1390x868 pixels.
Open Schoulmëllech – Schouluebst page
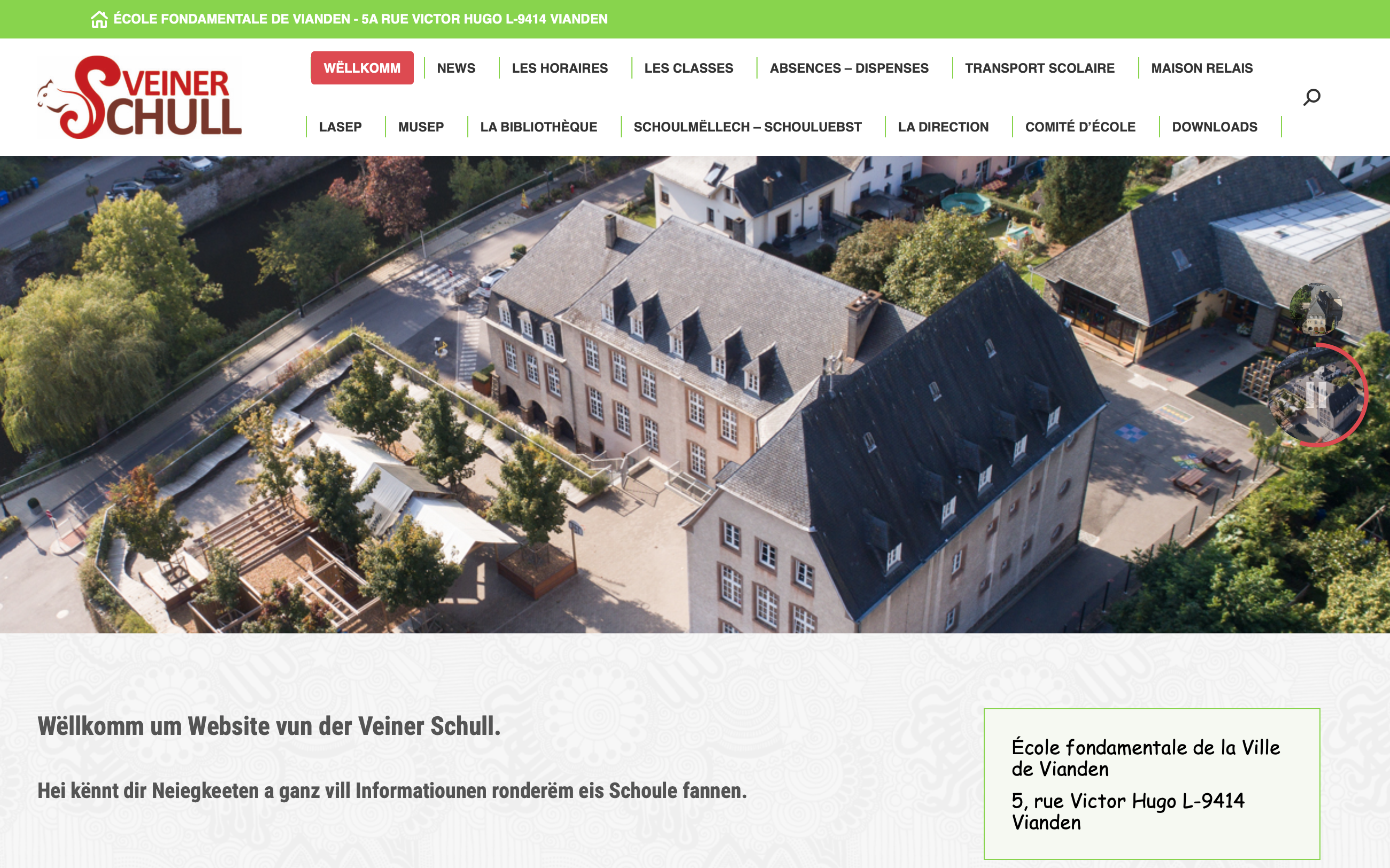click(x=747, y=127)
